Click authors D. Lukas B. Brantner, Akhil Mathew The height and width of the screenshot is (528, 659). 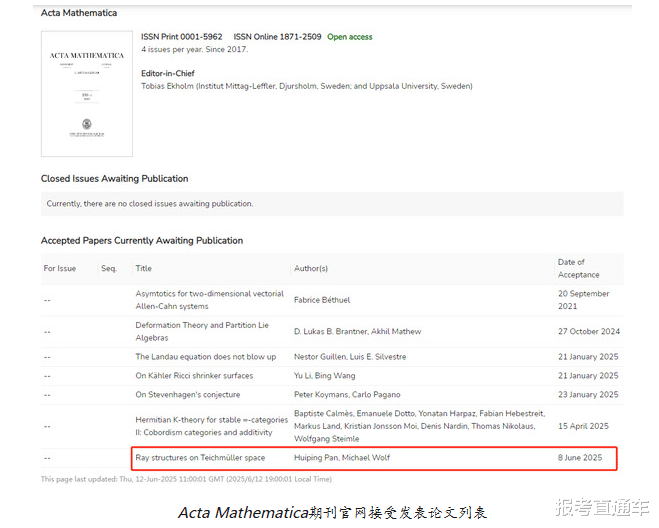[x=357, y=332]
